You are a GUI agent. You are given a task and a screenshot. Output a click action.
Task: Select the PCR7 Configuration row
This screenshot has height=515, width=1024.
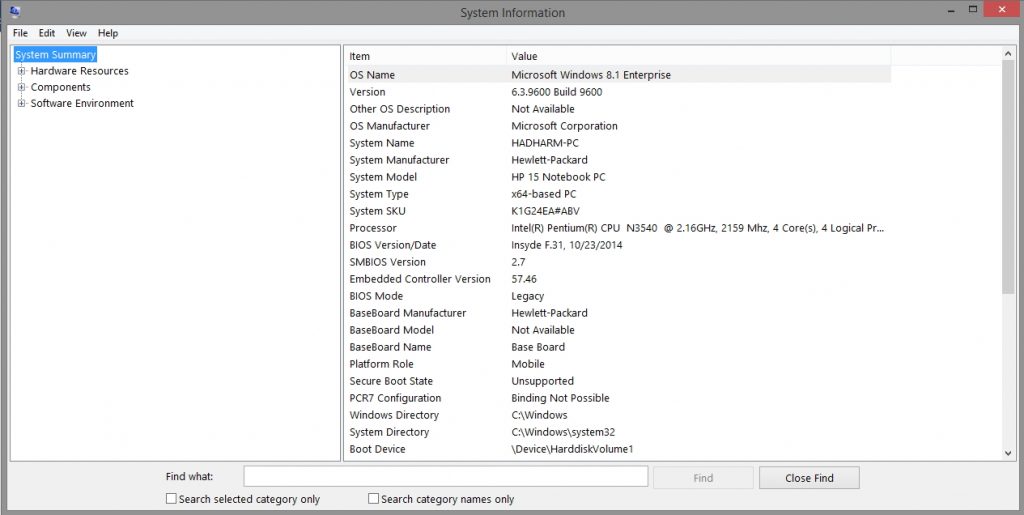point(617,398)
